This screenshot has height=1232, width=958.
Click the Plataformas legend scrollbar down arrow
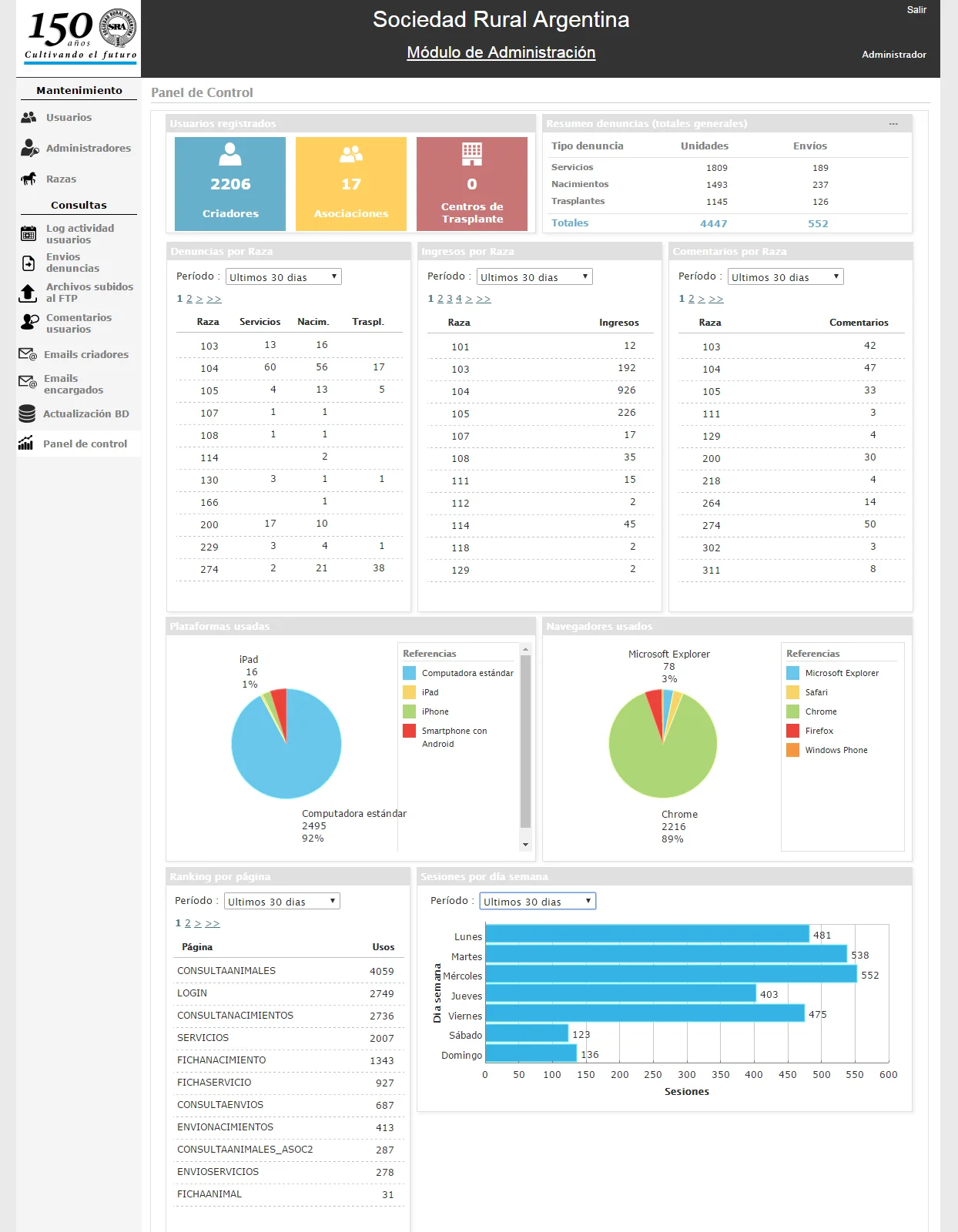(526, 845)
